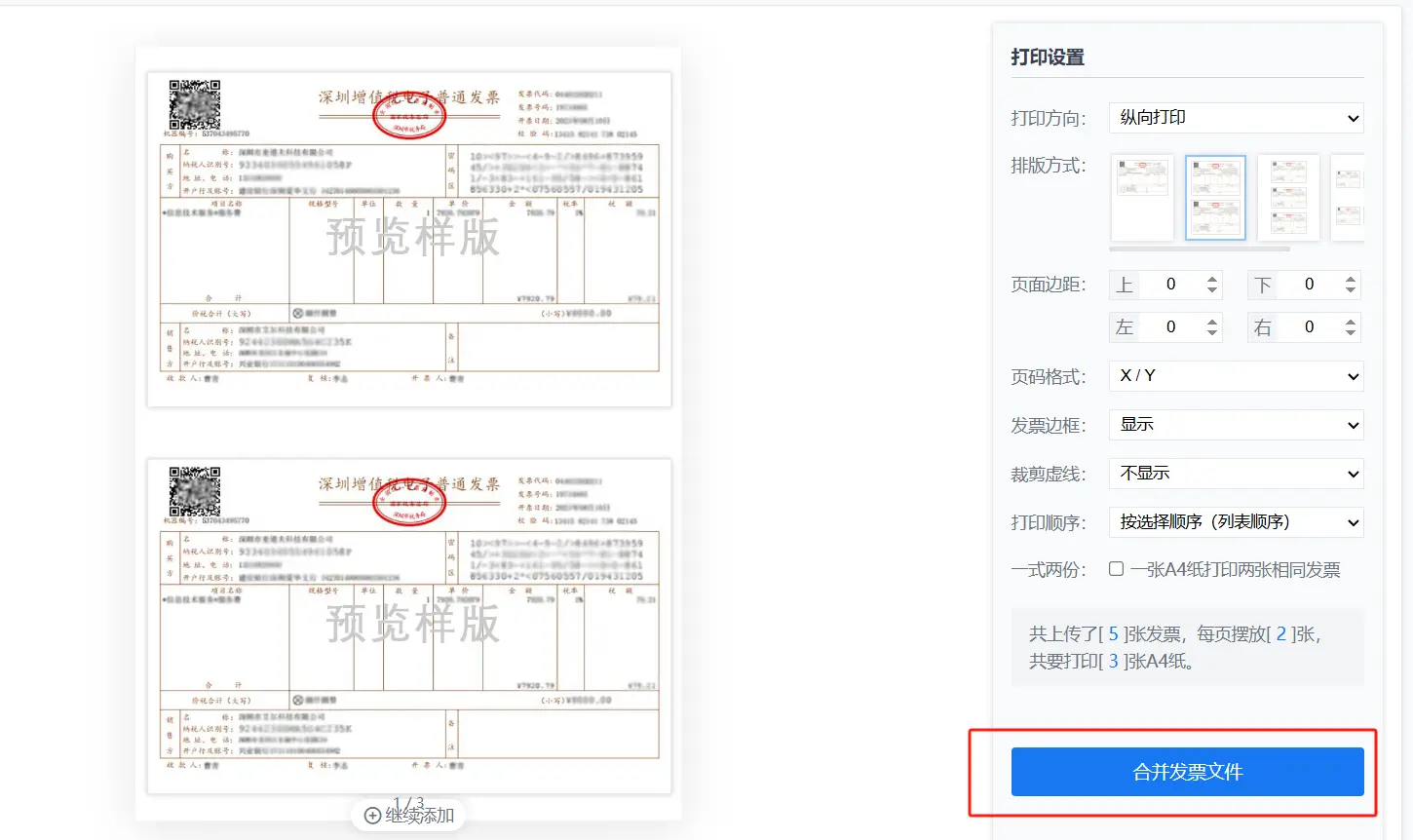Expand the 页码格式 page number format dropdown
Viewport: 1413px width, 840px height.
click(1236, 376)
